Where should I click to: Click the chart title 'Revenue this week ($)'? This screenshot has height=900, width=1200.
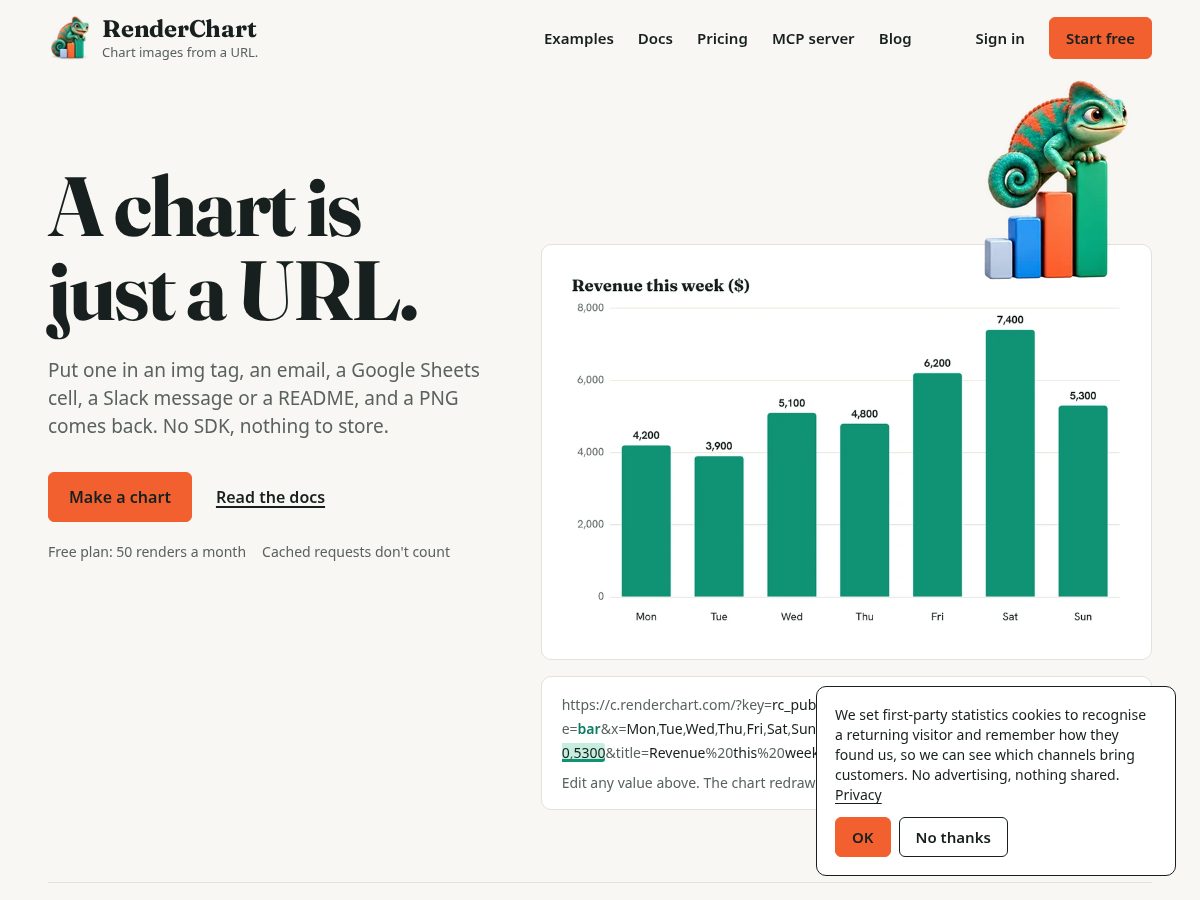(661, 285)
